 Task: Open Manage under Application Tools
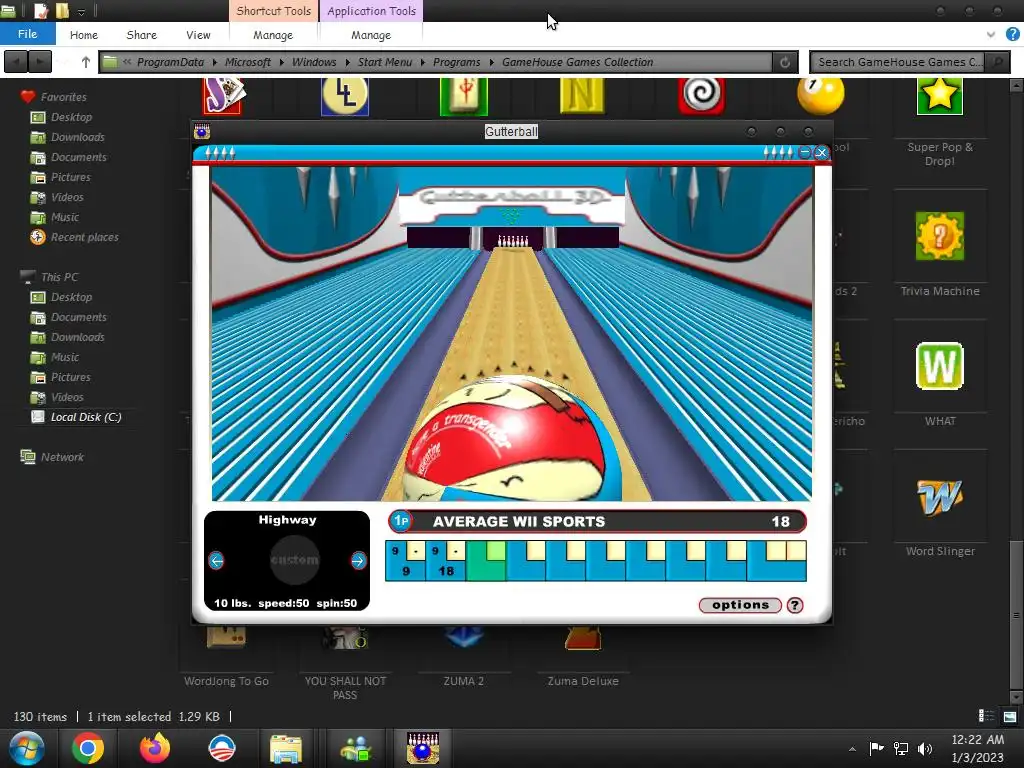(x=371, y=35)
